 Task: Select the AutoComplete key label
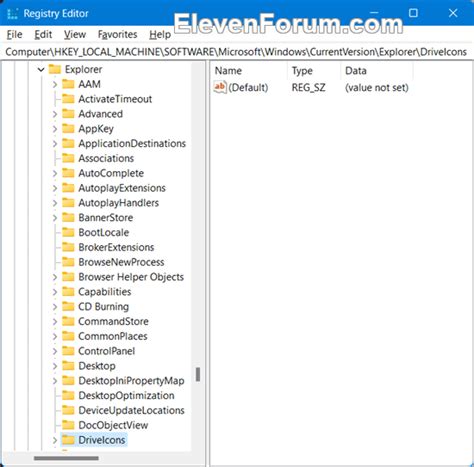pos(111,173)
